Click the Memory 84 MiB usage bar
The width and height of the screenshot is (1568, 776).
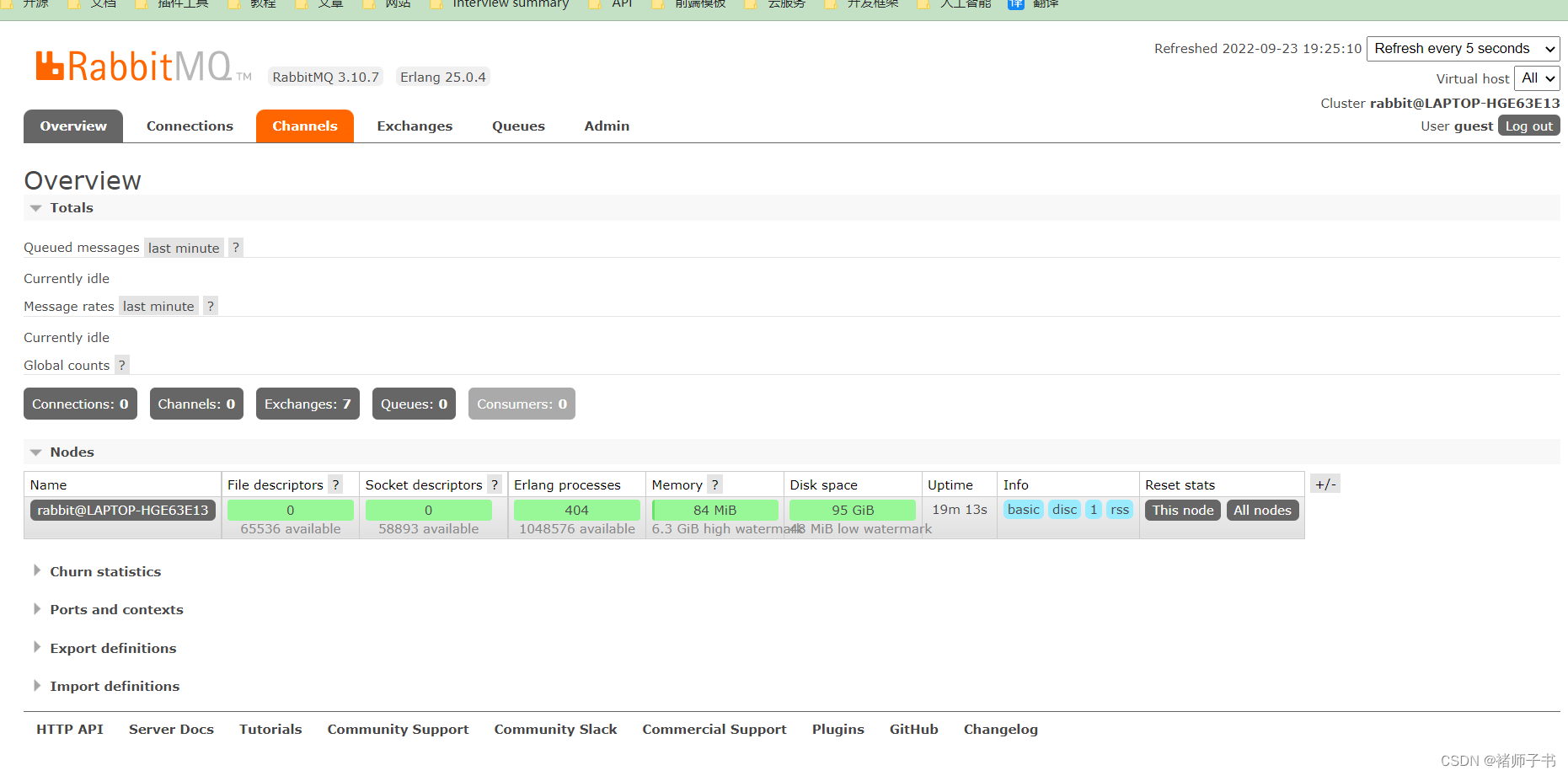(x=715, y=510)
